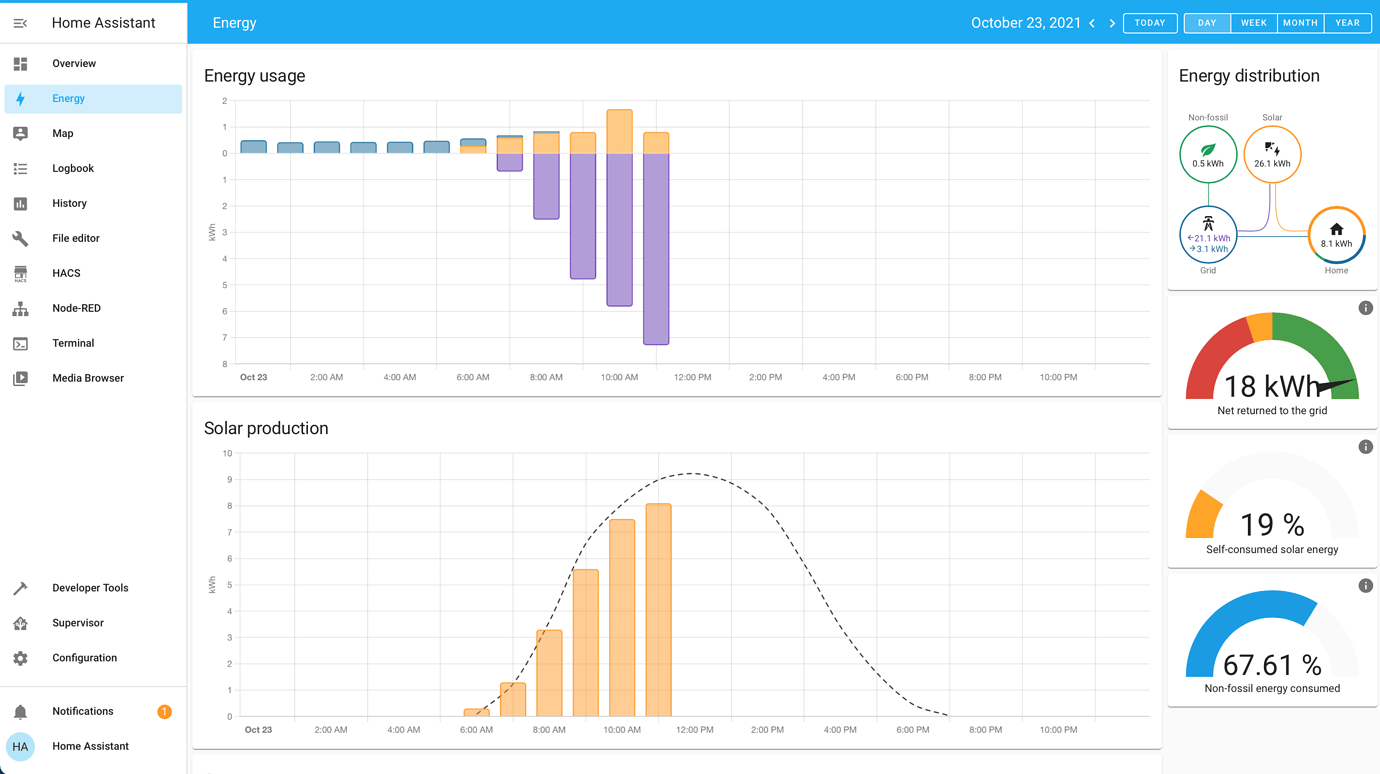Open Developer Tools
The width and height of the screenshot is (1380, 774).
(x=90, y=588)
